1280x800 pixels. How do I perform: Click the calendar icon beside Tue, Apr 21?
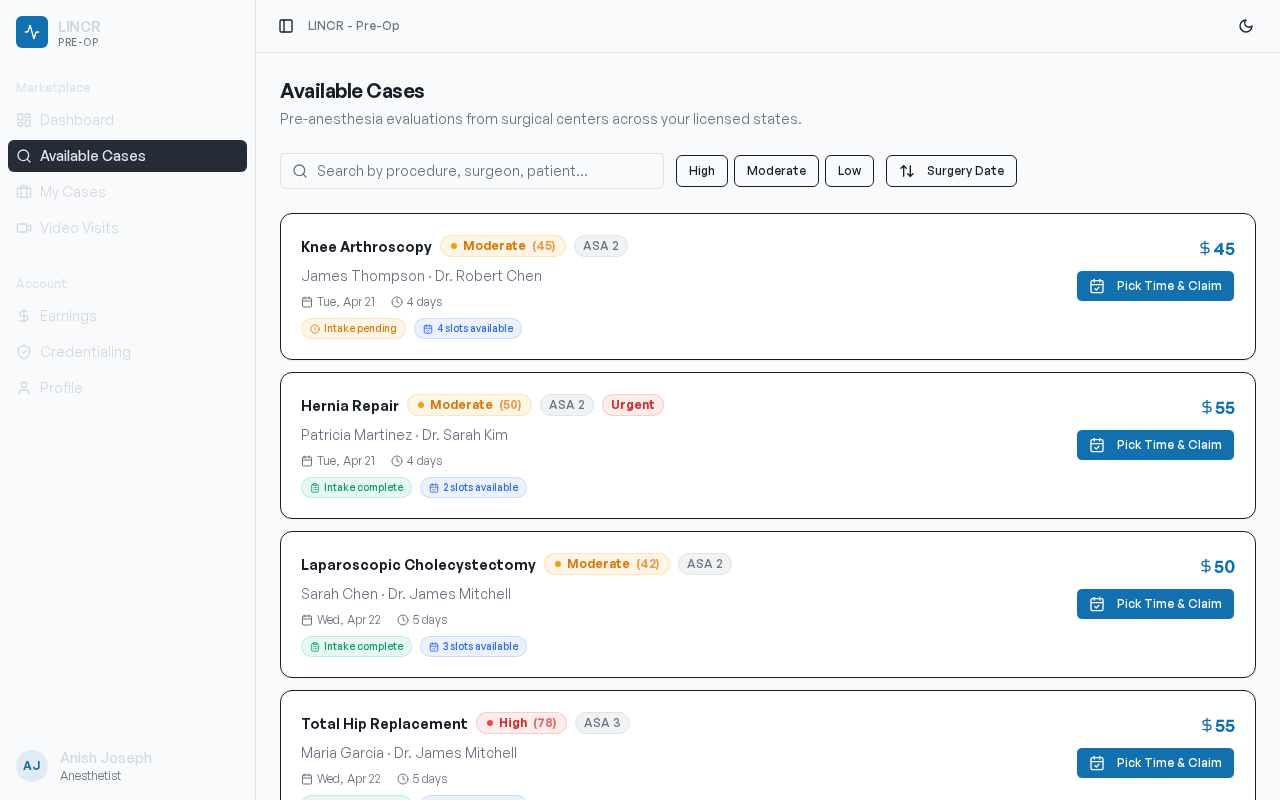(x=308, y=302)
